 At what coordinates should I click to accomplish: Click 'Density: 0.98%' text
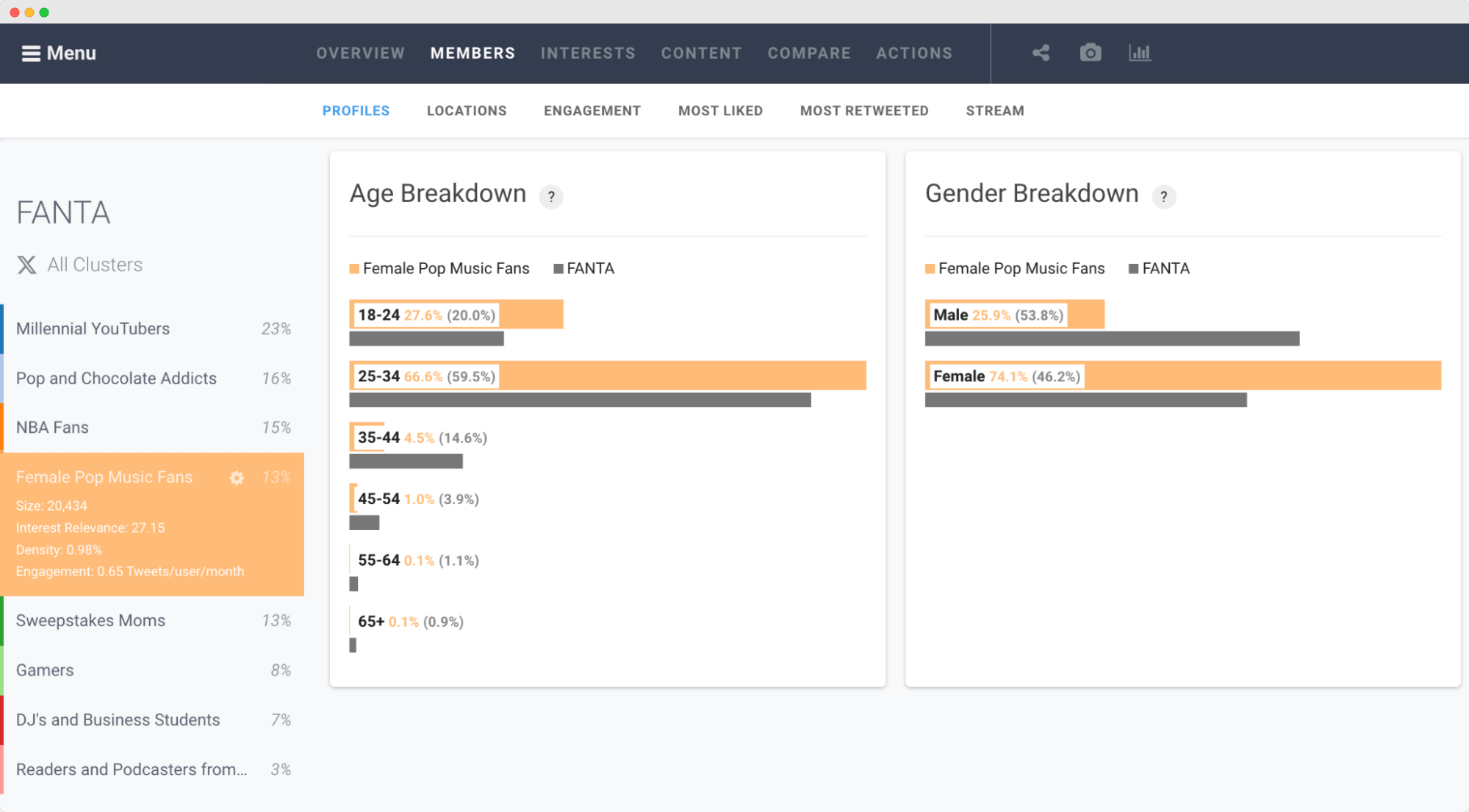(x=59, y=550)
